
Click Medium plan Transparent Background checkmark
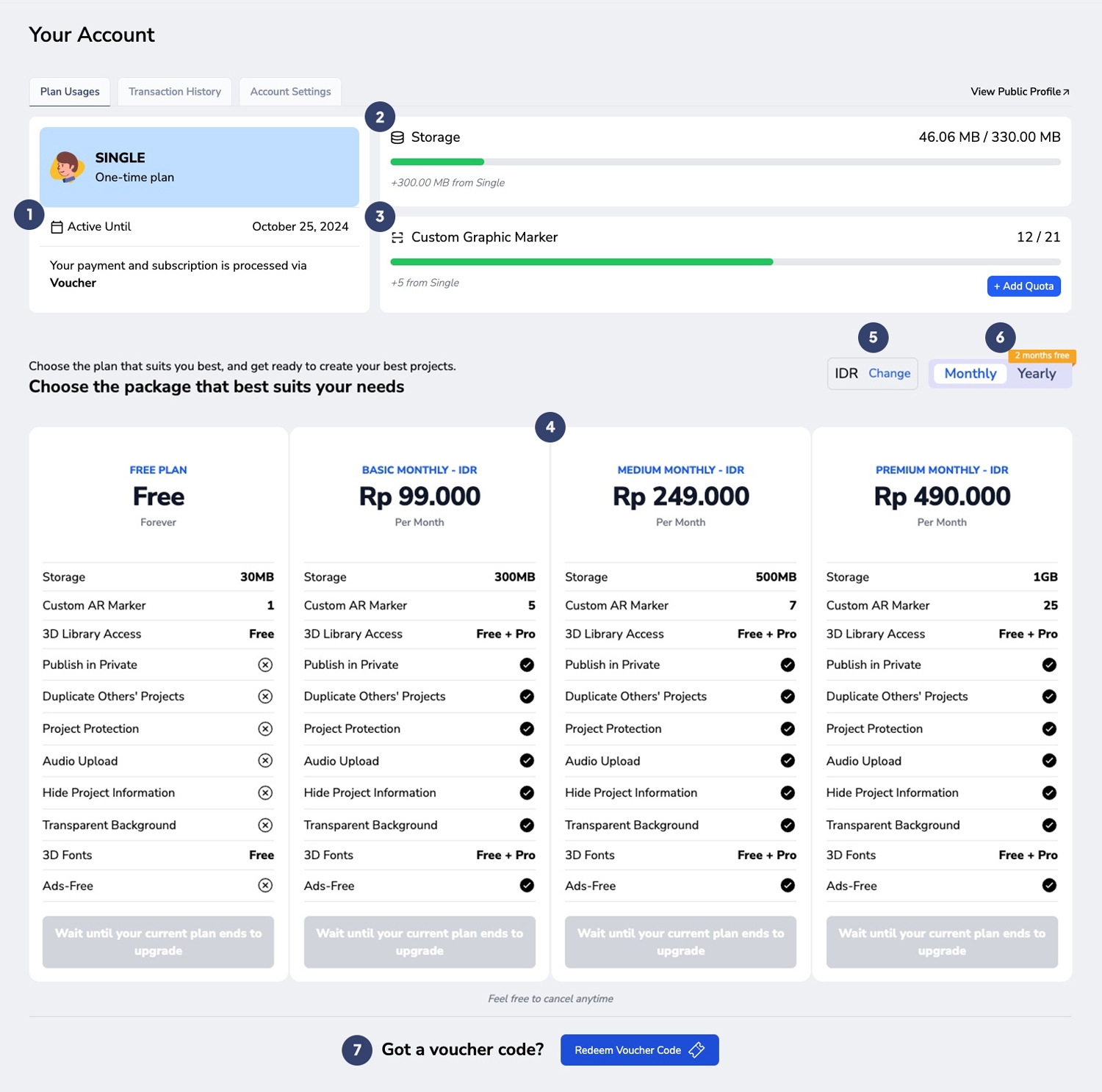coord(788,825)
